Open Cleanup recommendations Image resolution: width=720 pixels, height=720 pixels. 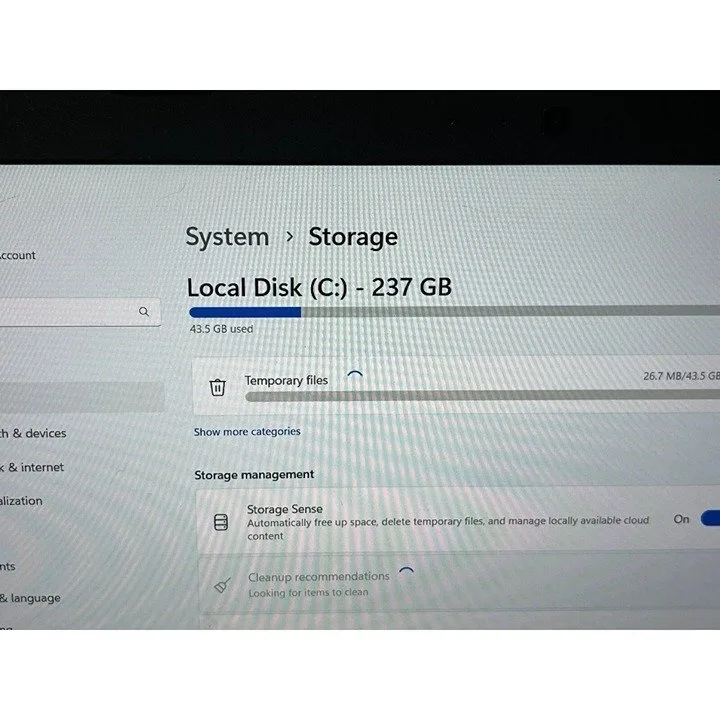pos(459,584)
